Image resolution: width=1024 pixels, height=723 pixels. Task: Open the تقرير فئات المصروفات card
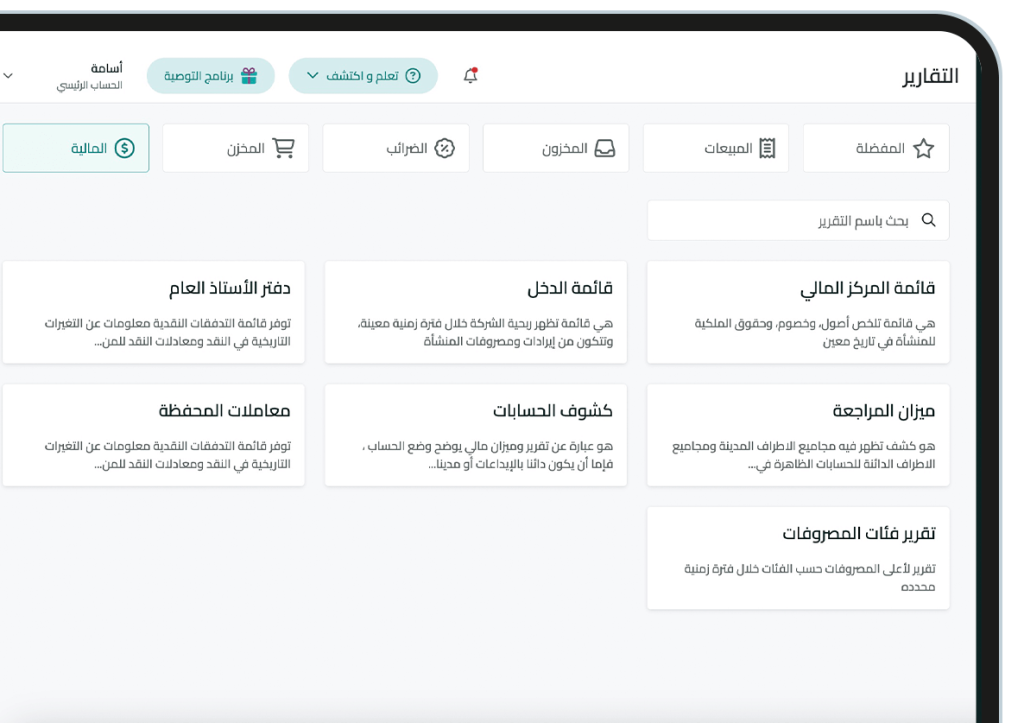coord(798,558)
